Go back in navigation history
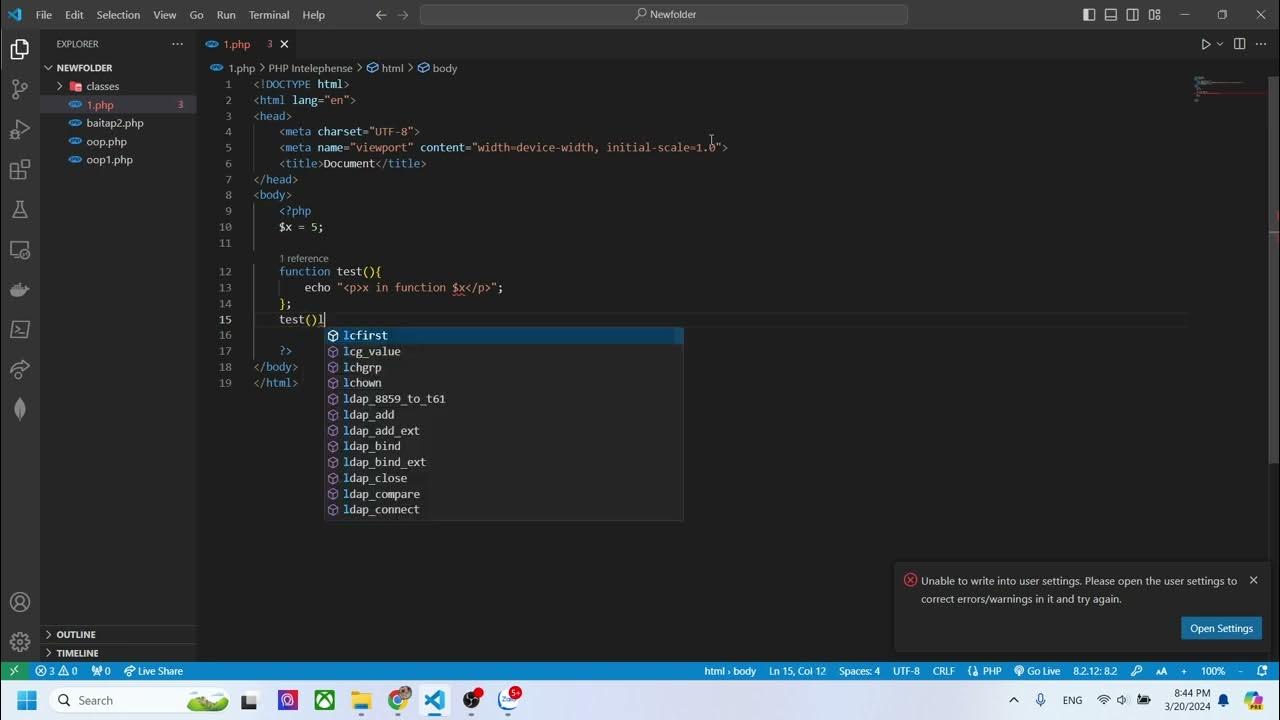1280x720 pixels. click(x=381, y=15)
